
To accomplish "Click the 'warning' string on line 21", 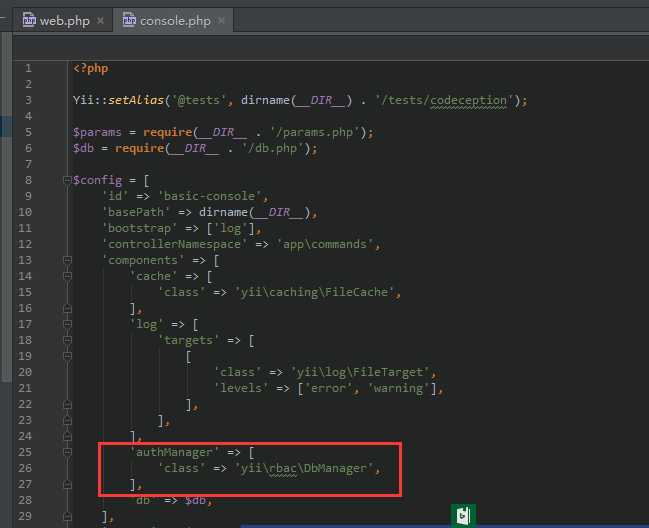I will click(399, 388).
